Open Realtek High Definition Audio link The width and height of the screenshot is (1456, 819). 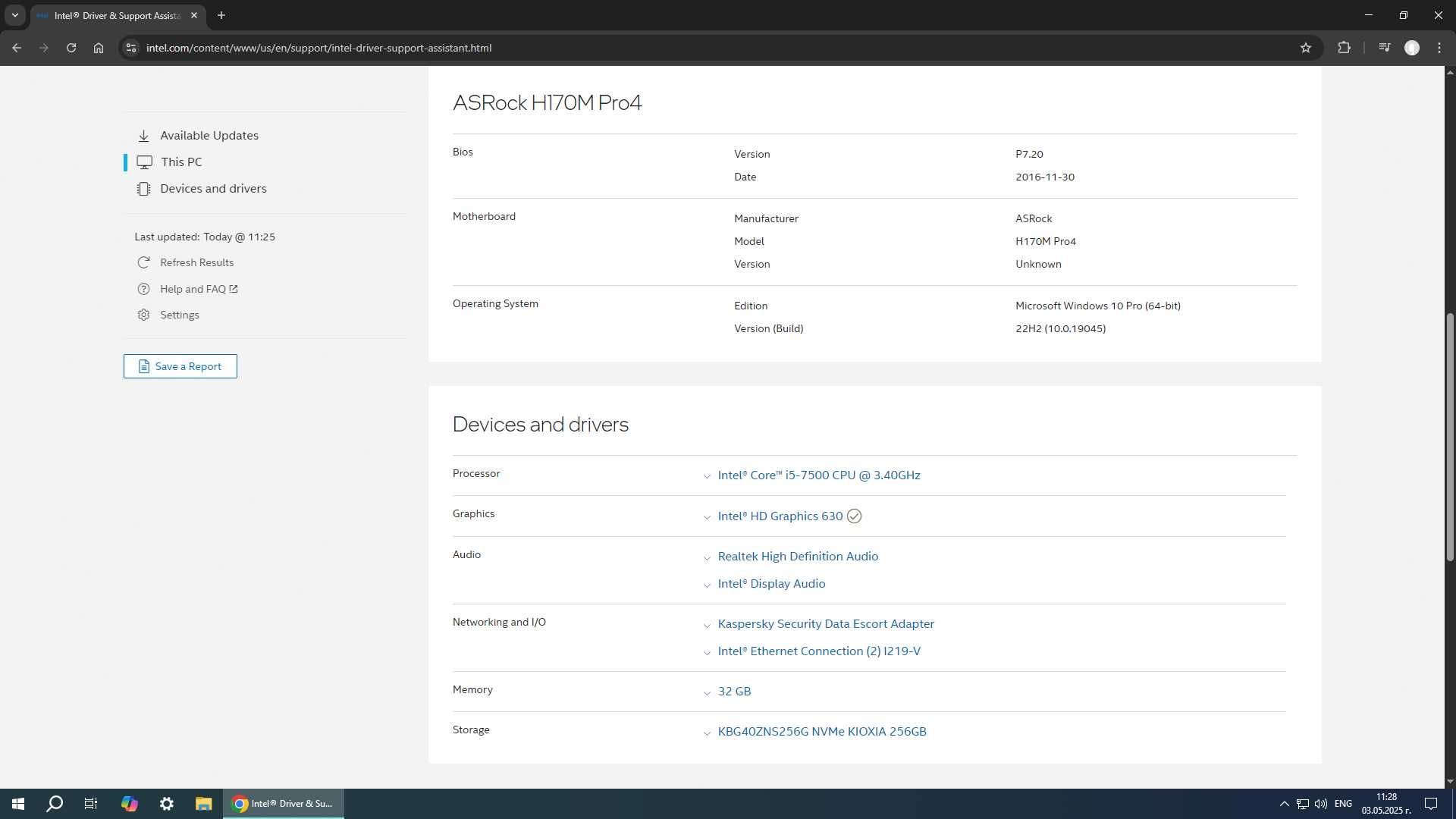click(798, 556)
